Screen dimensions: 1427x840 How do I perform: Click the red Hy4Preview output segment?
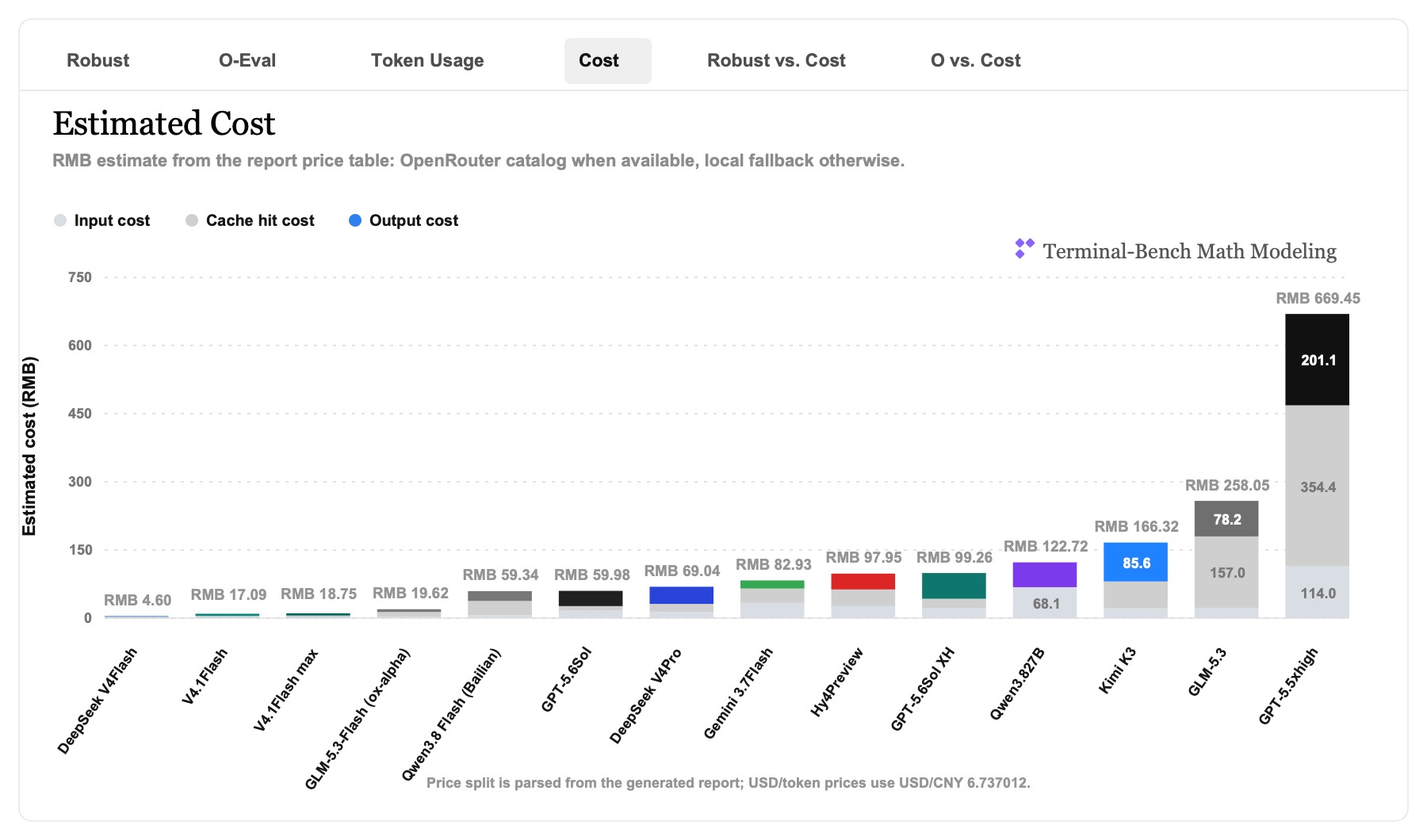[x=863, y=582]
